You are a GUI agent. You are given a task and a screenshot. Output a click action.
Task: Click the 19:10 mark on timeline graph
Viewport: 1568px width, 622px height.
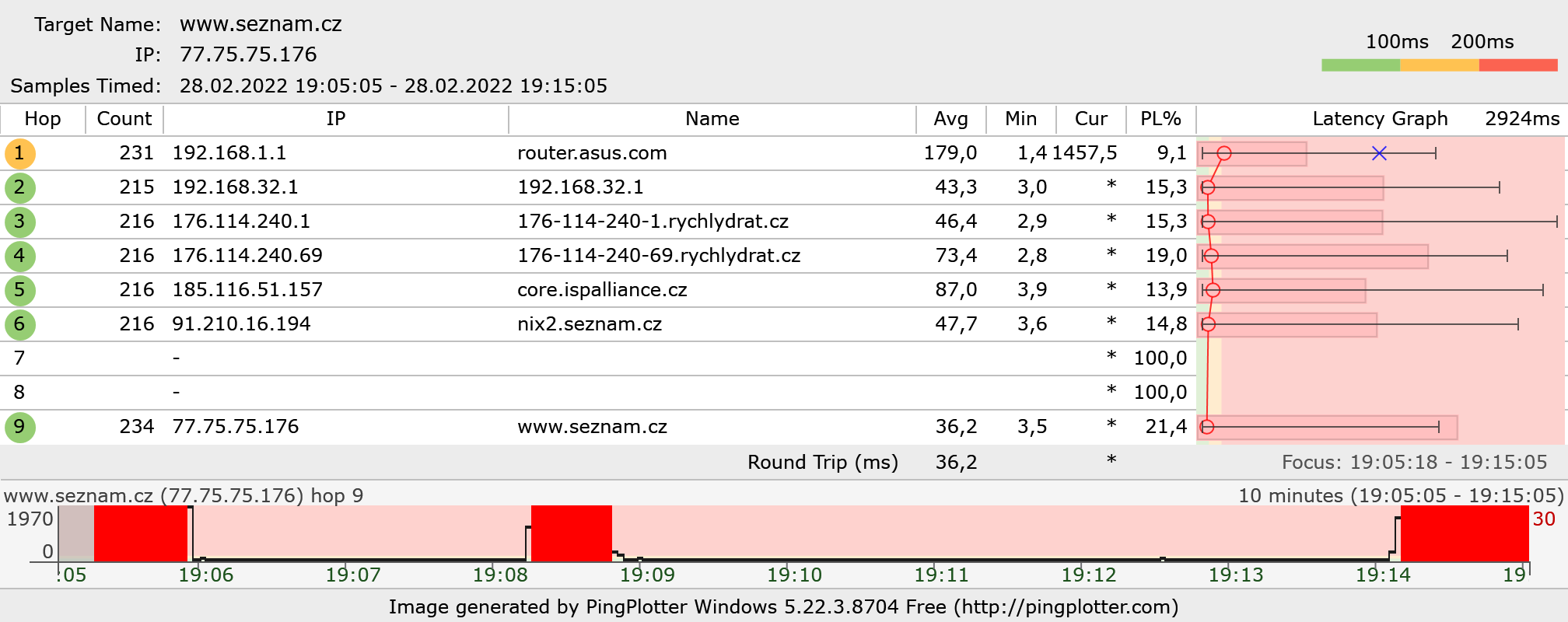click(794, 575)
